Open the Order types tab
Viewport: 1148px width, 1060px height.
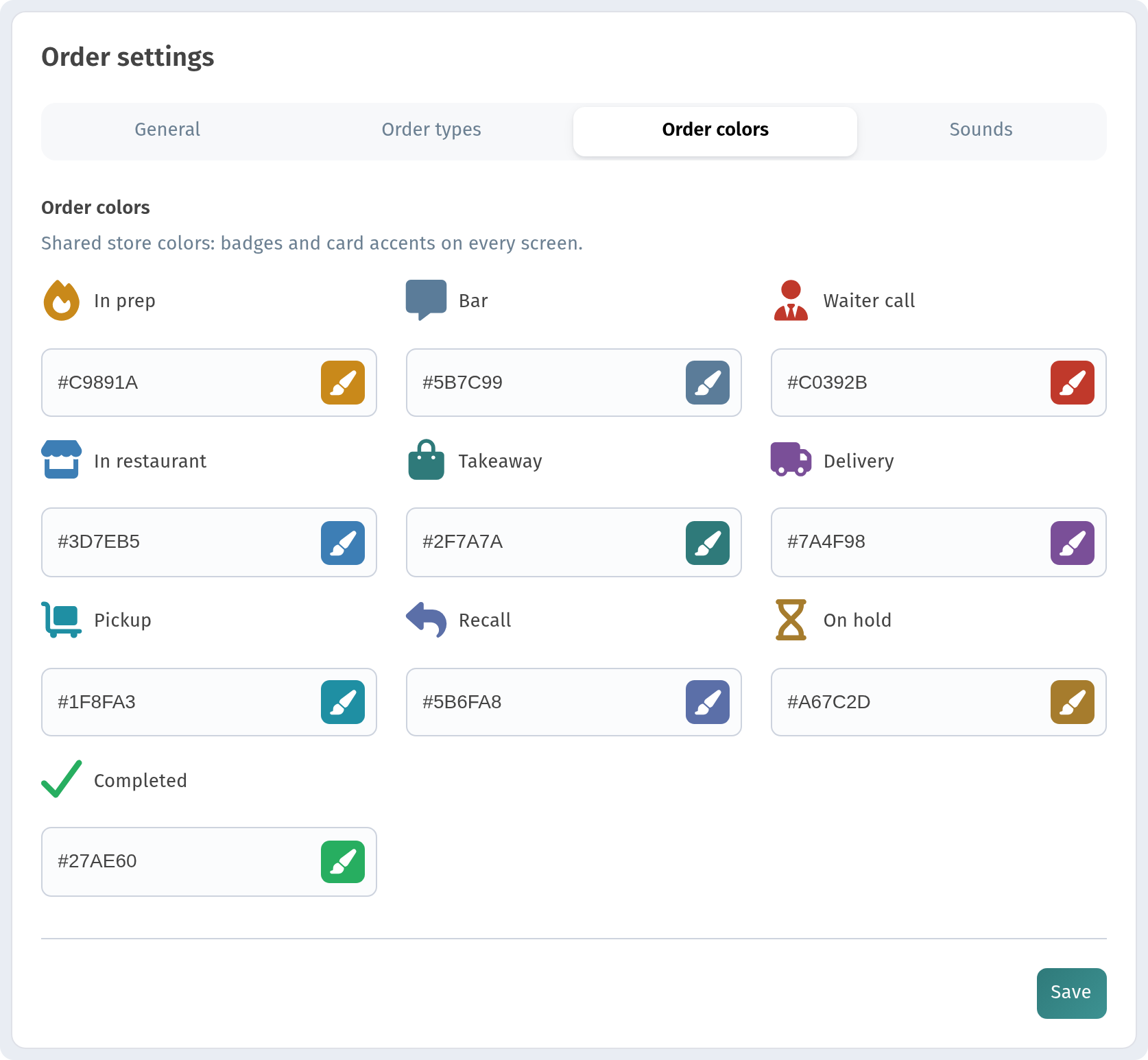pyautogui.click(x=431, y=130)
